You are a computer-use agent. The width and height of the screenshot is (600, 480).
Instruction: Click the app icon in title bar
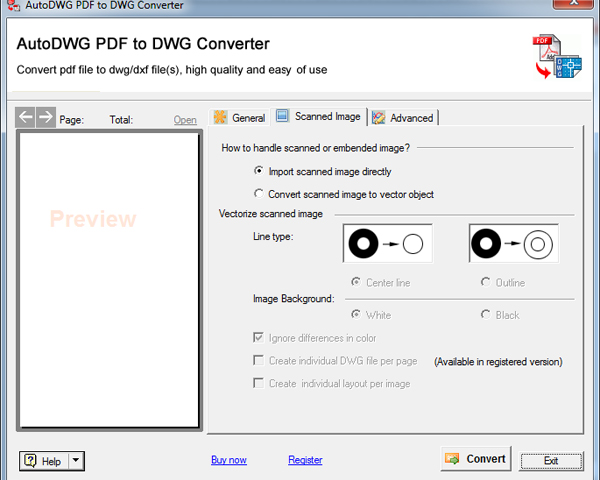coord(13,5)
